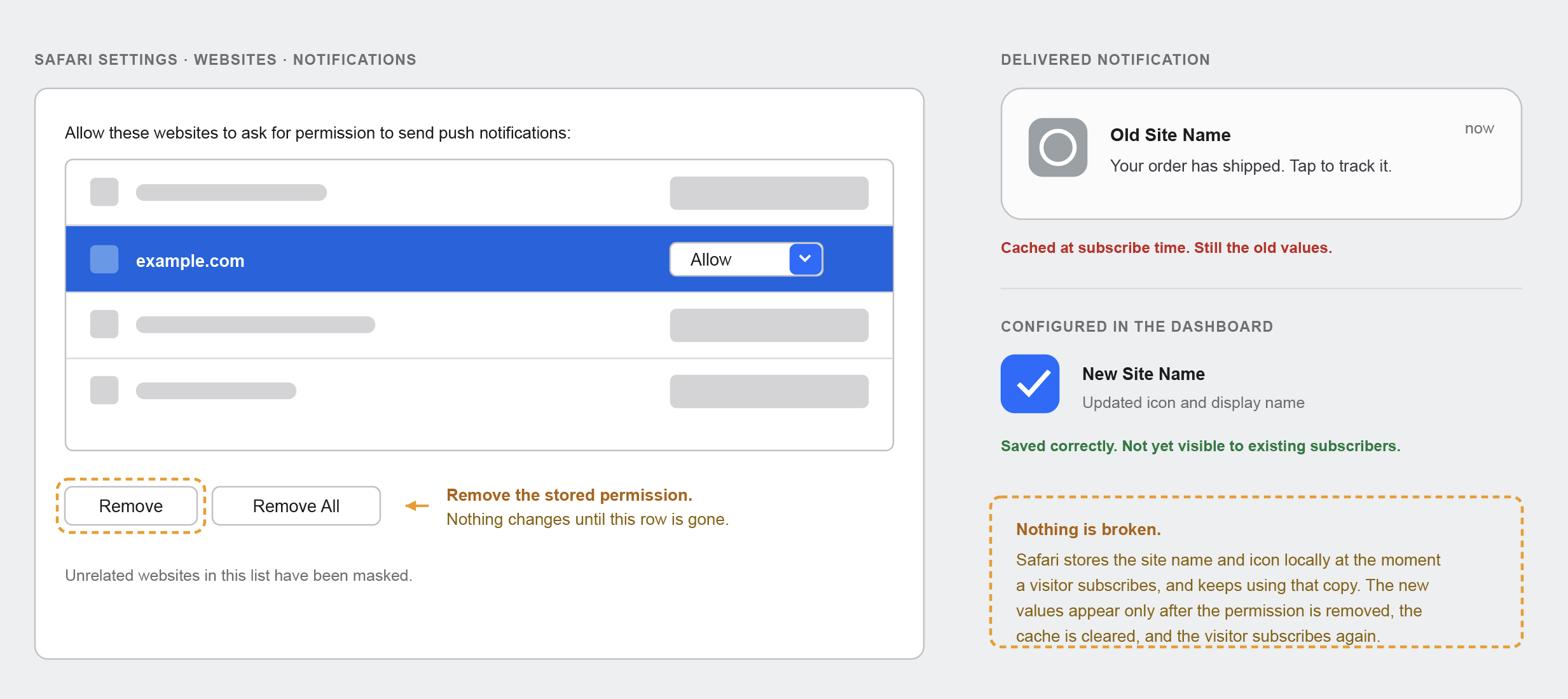The height and width of the screenshot is (699, 1568).
Task: Click "Unrelated websites in this list" note
Action: pos(238,575)
